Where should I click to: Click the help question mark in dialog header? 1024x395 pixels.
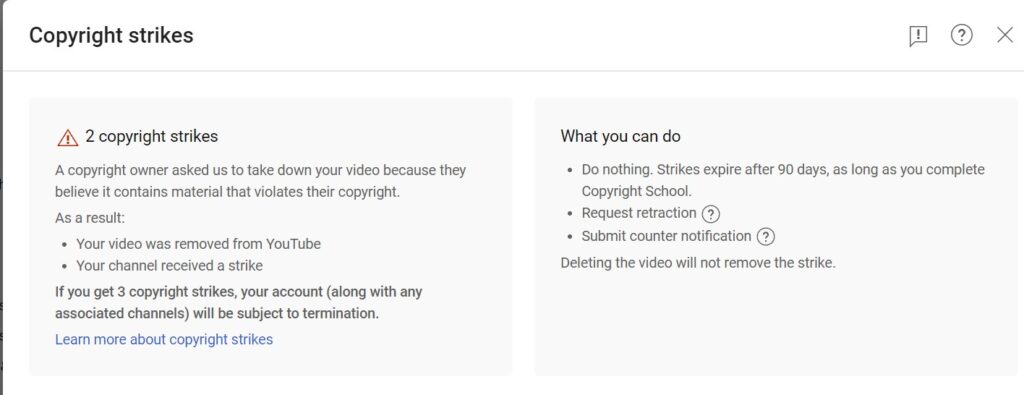coord(961,35)
